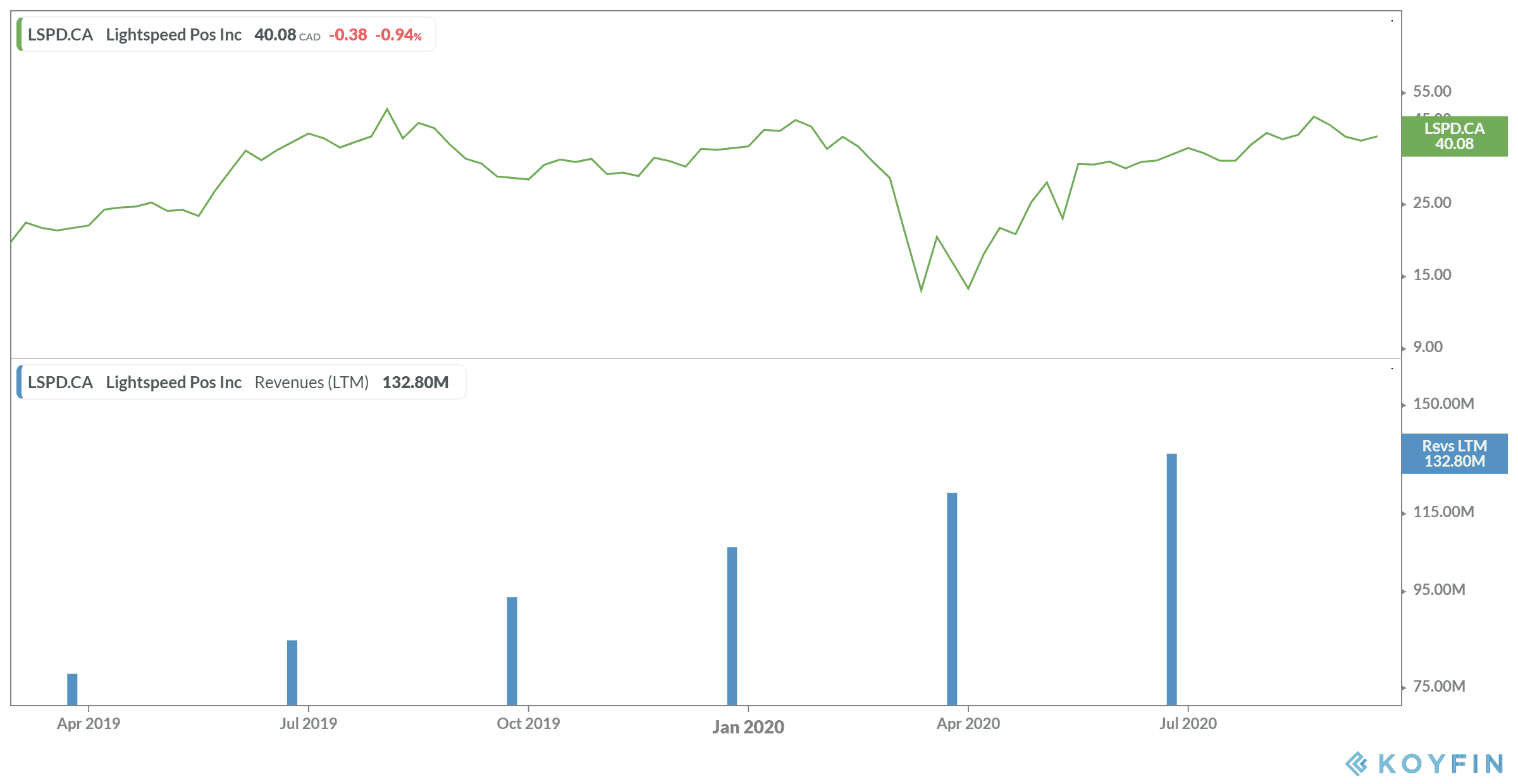Viewport: 1518px width, 784px height.
Task: Click the revenue bar near Oct 2019
Action: pos(512,650)
